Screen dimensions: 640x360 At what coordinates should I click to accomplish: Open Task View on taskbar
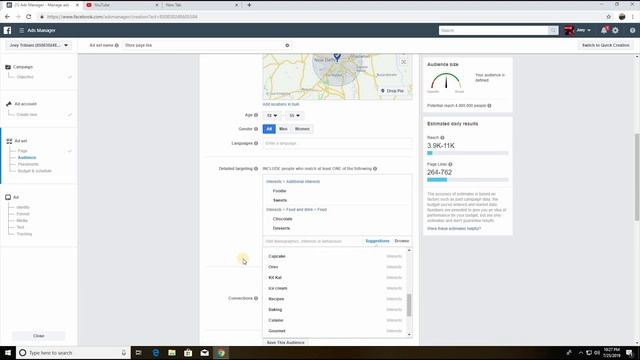(138, 353)
